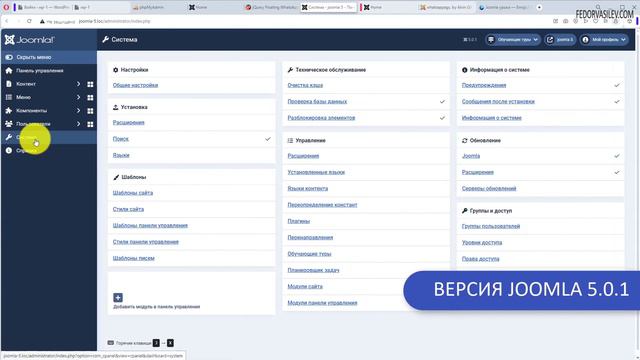Open Уровни доступа link
Screen dimensions: 640x360
482,242
